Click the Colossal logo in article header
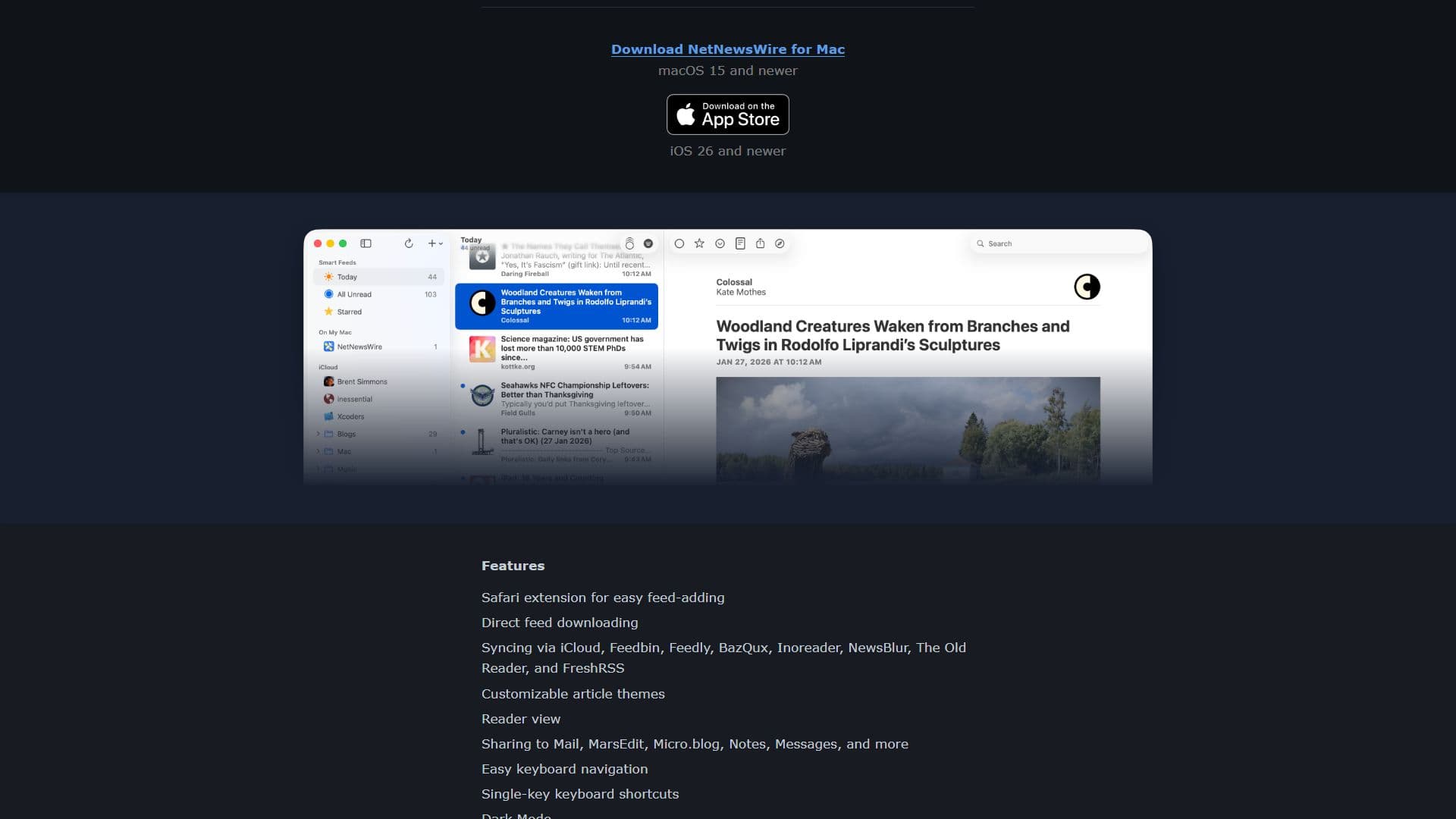The image size is (1456, 819). coord(1087,287)
